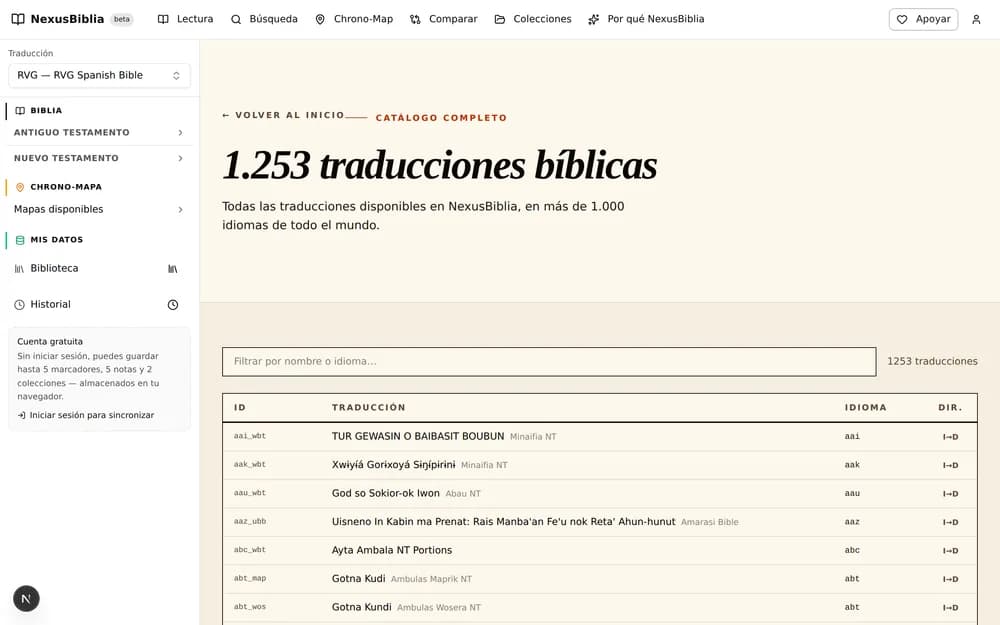Open the Búsqueda menu
This screenshot has height=625, width=1000.
[264, 19]
